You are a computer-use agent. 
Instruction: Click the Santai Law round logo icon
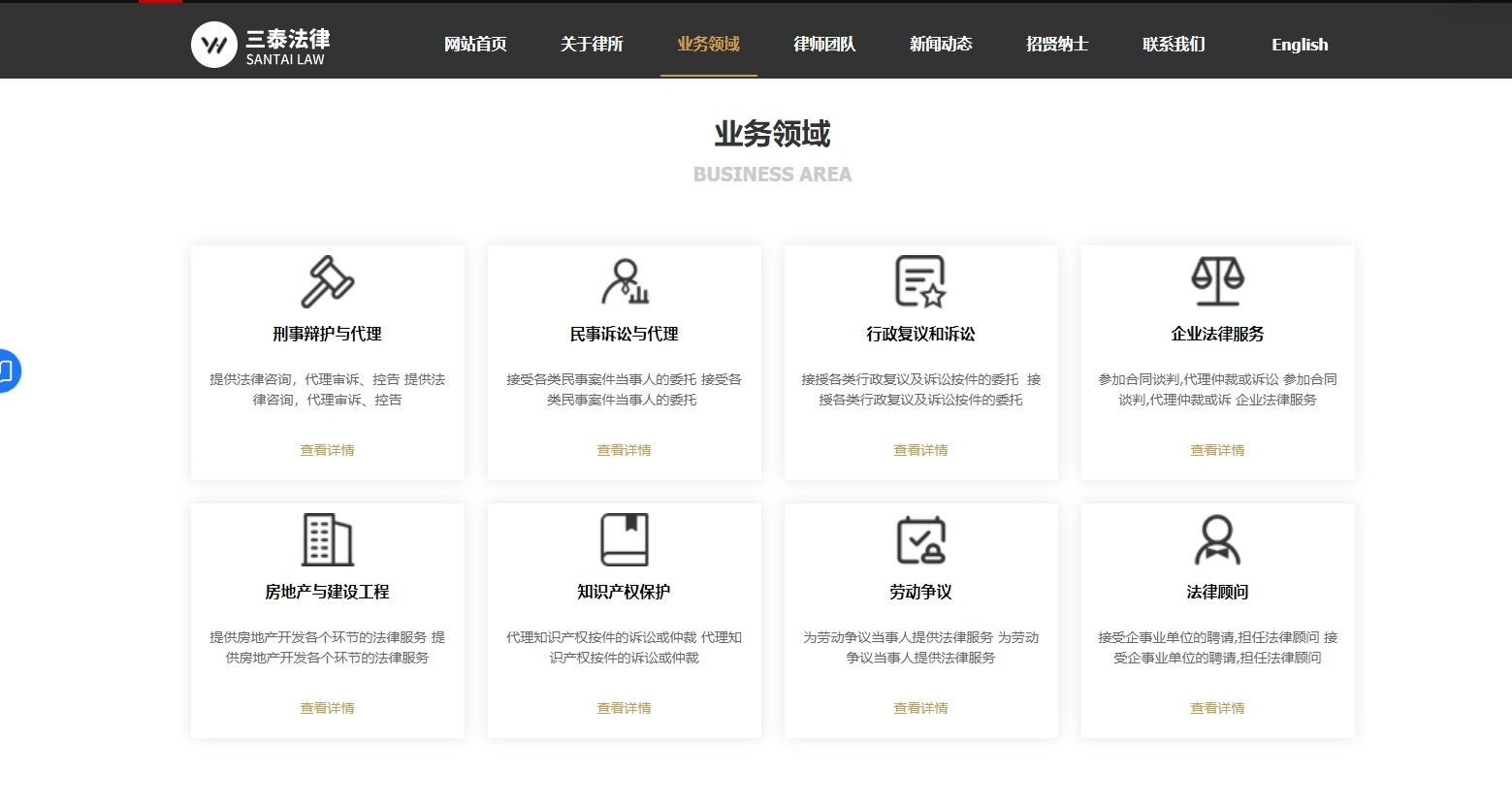click(x=214, y=45)
